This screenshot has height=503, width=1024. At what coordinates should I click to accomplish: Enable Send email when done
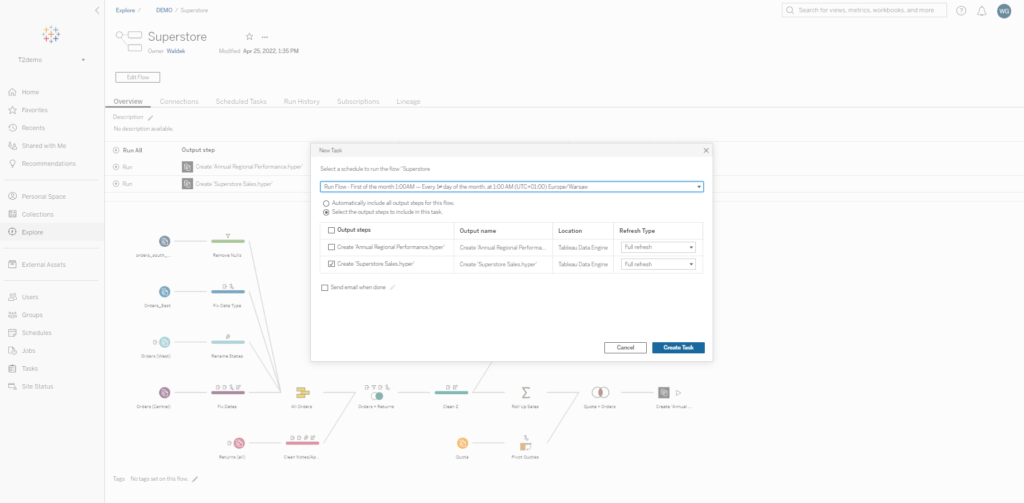tap(325, 287)
